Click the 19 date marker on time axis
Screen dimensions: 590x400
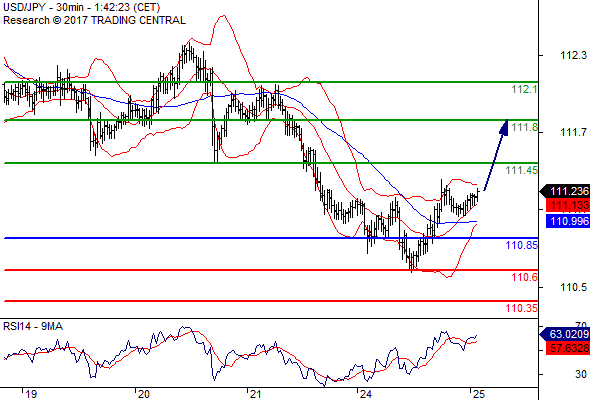[x=31, y=394]
